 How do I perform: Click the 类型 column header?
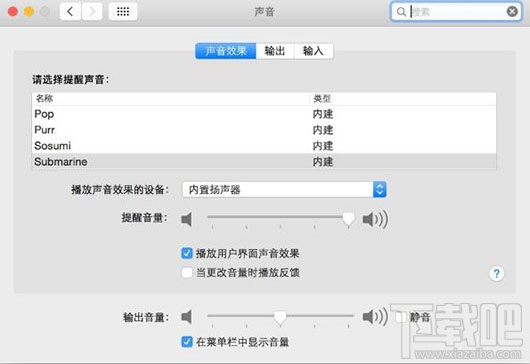[x=403, y=98]
